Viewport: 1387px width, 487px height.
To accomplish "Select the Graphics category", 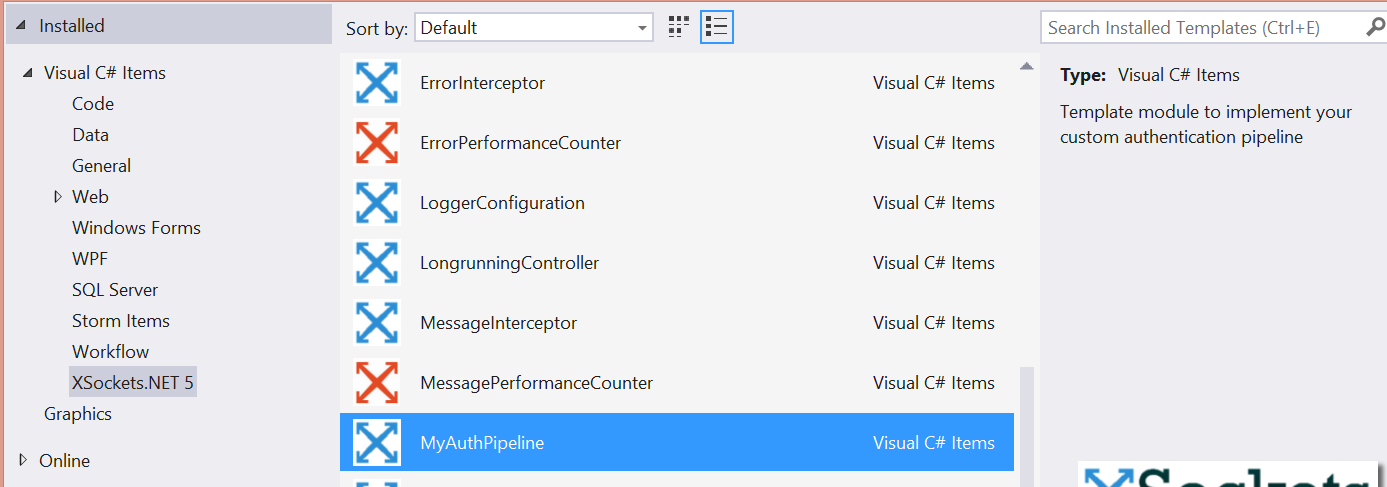I will click(x=78, y=414).
